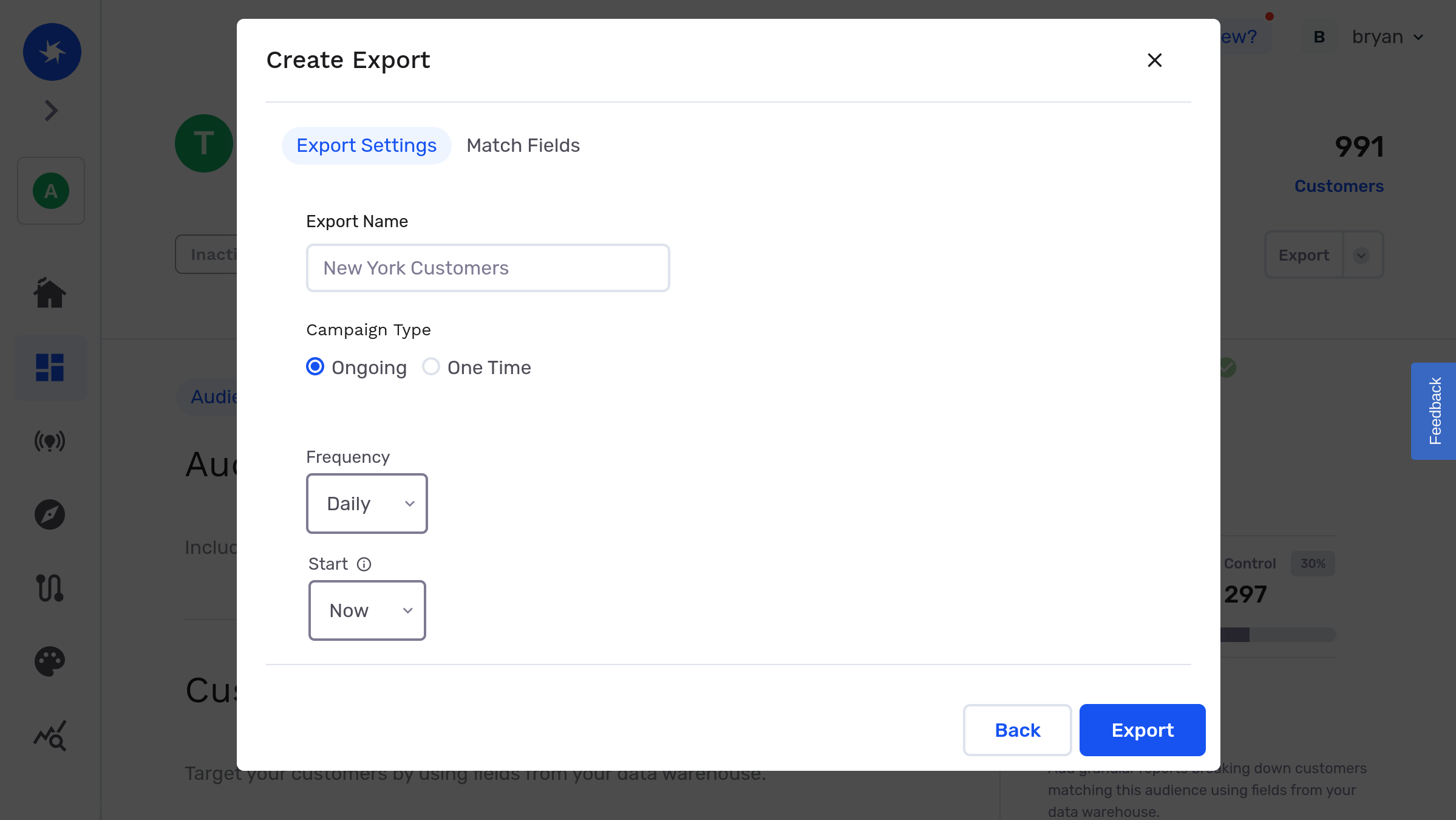Image resolution: width=1456 pixels, height=820 pixels.
Task: Open the dashboard grid icon in sidebar
Action: click(x=50, y=367)
